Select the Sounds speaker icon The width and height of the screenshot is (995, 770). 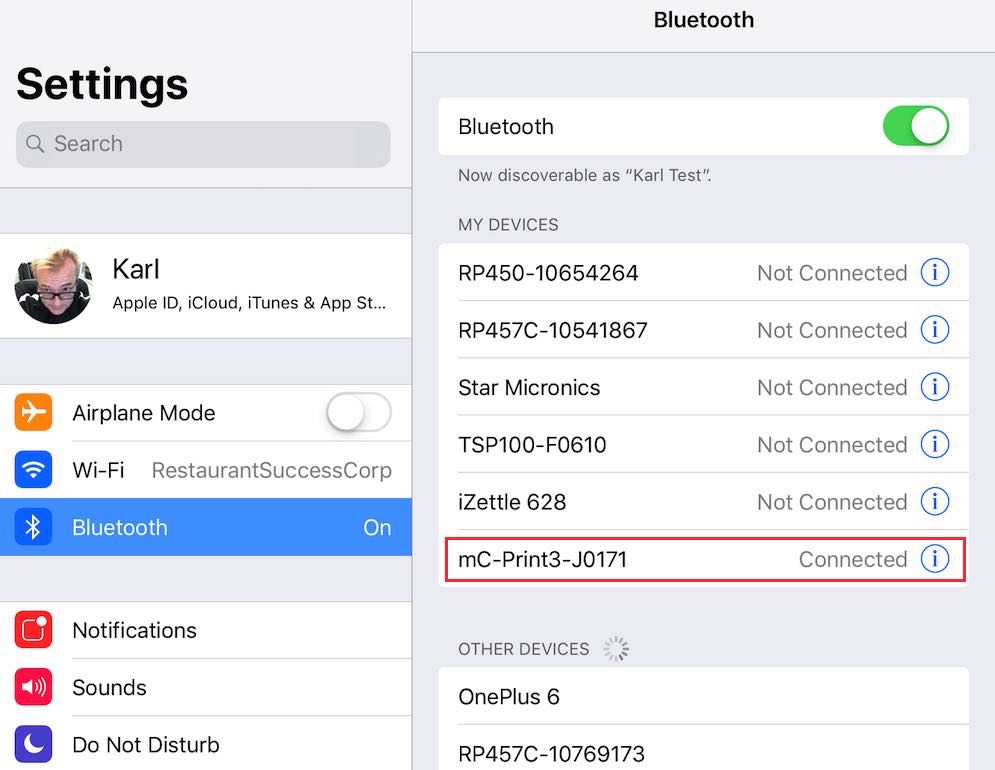pos(33,687)
